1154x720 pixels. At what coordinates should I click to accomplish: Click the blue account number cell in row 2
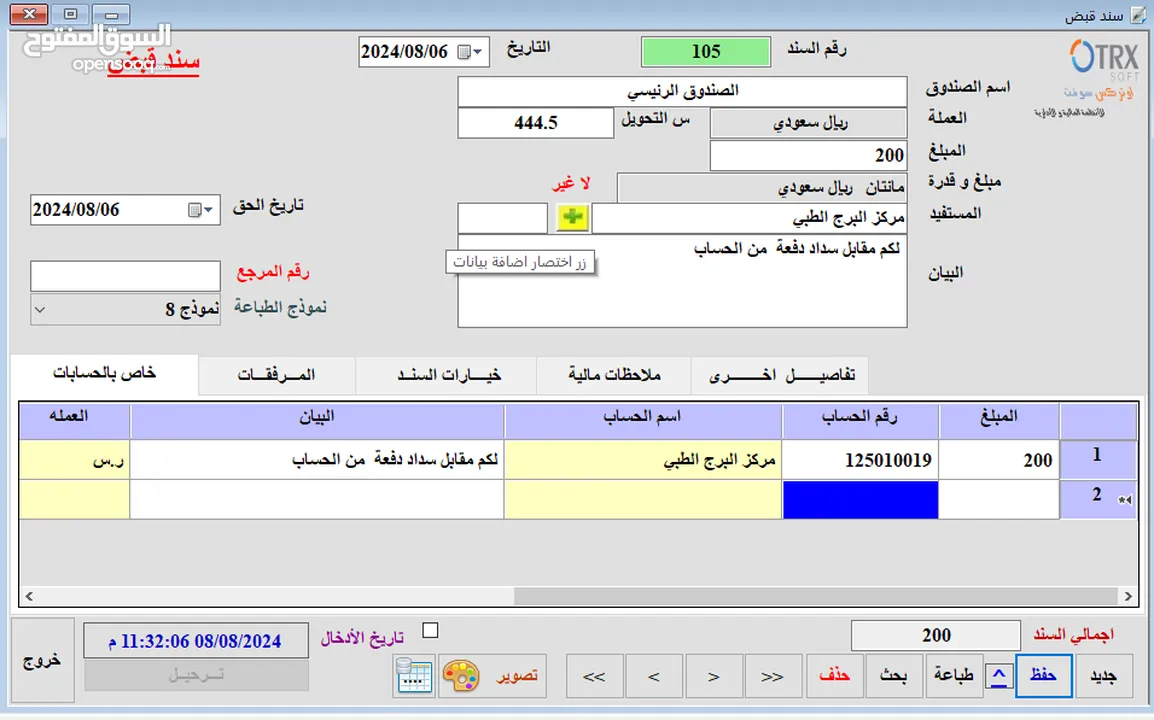tap(860, 500)
